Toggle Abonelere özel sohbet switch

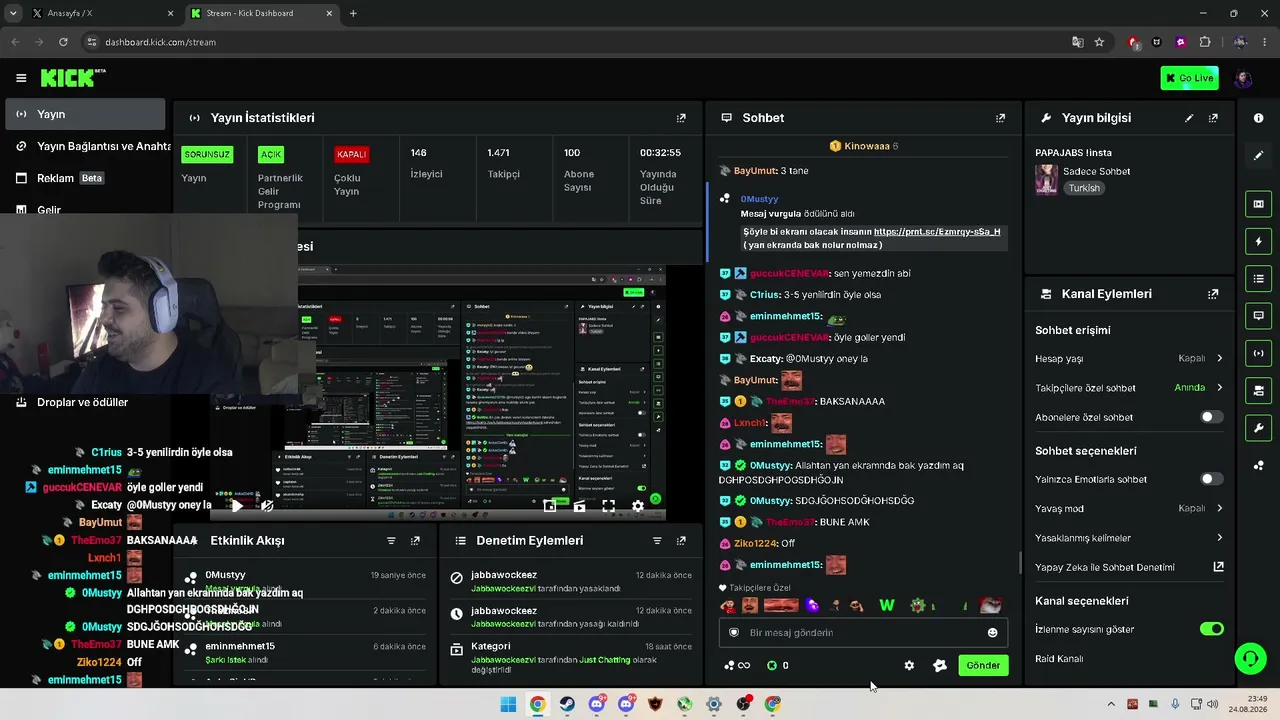pyautogui.click(x=1211, y=417)
